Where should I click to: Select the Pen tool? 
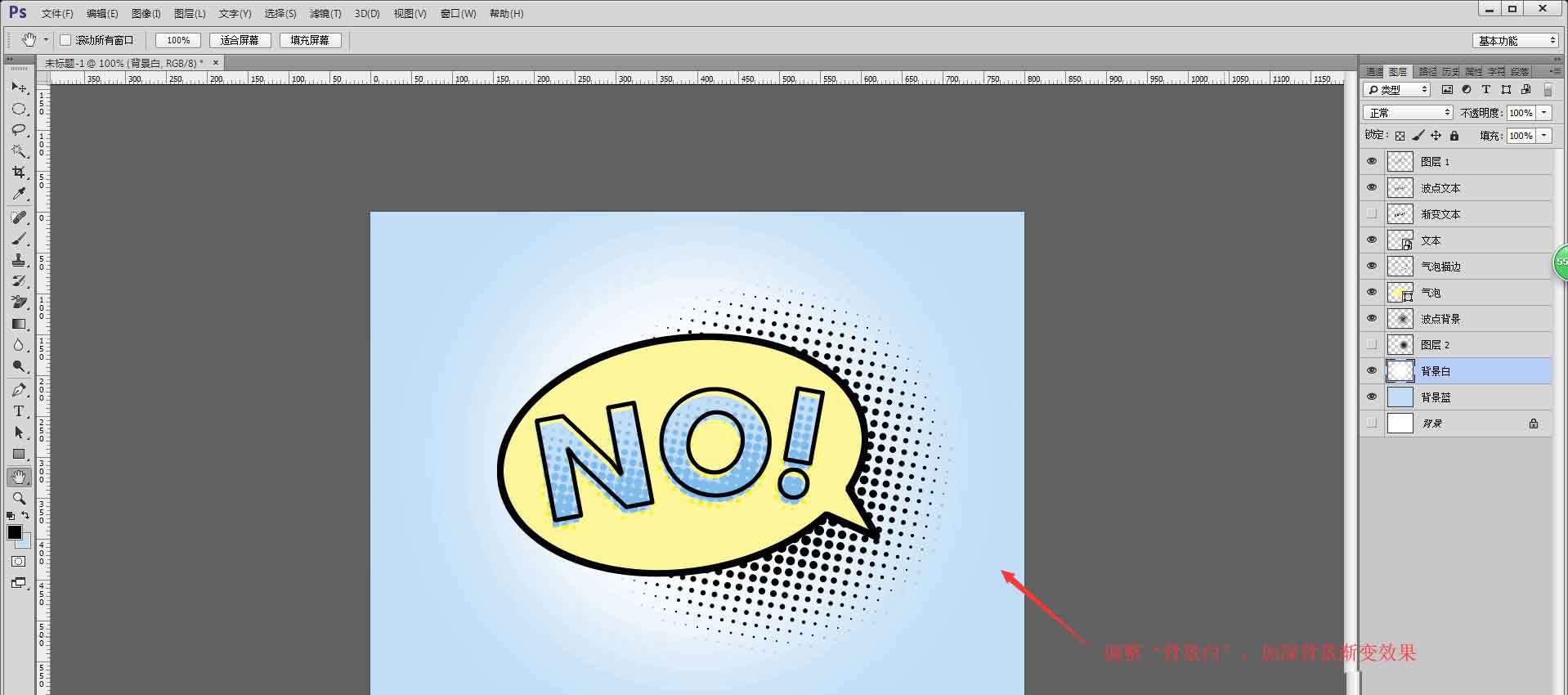click(19, 390)
